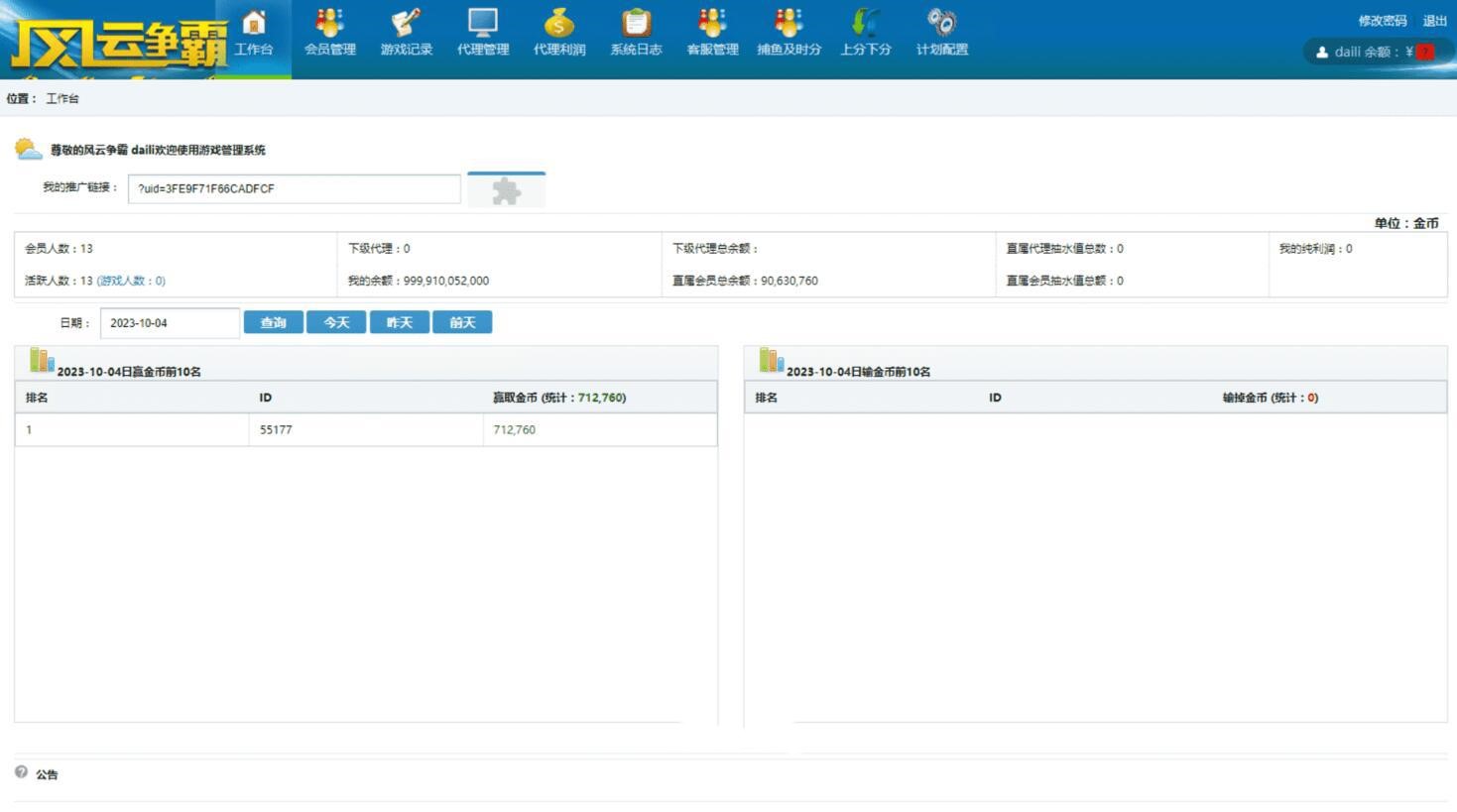Open 客服管理 customer service
Screen dimensions: 1457x812
coord(712,23)
